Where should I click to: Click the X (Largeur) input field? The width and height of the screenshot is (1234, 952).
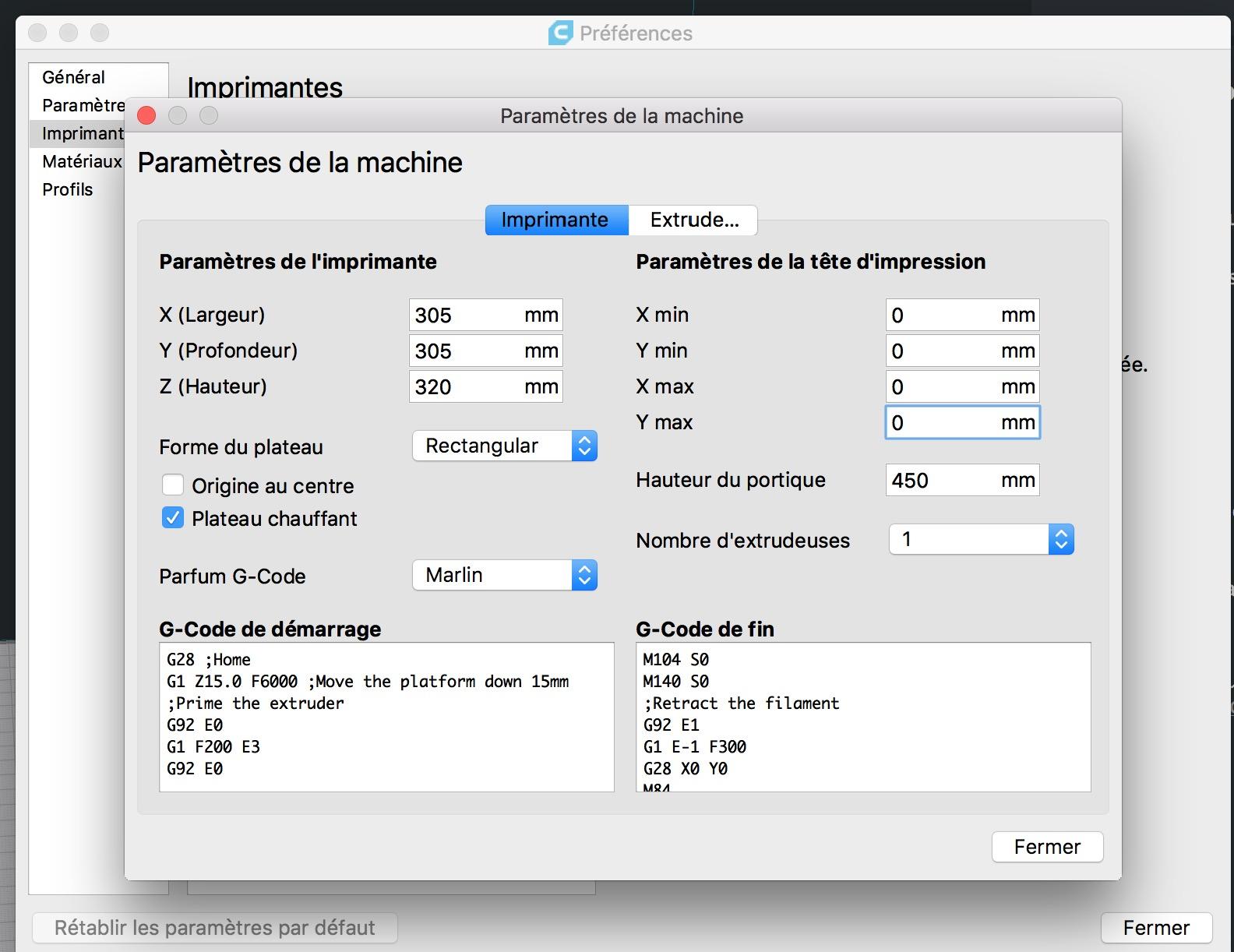tap(466, 315)
